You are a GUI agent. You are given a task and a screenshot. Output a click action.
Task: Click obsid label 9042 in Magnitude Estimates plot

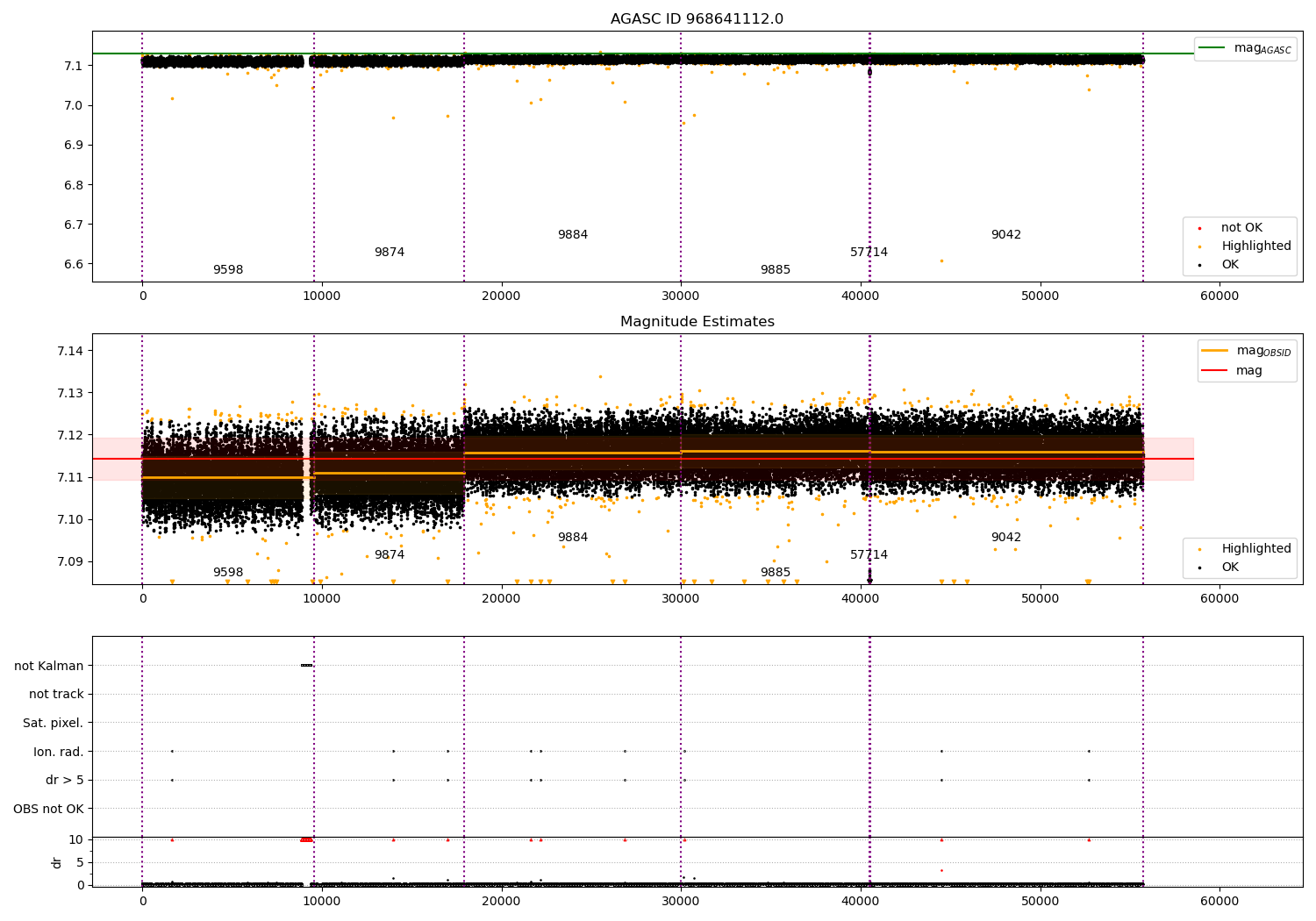click(1006, 538)
